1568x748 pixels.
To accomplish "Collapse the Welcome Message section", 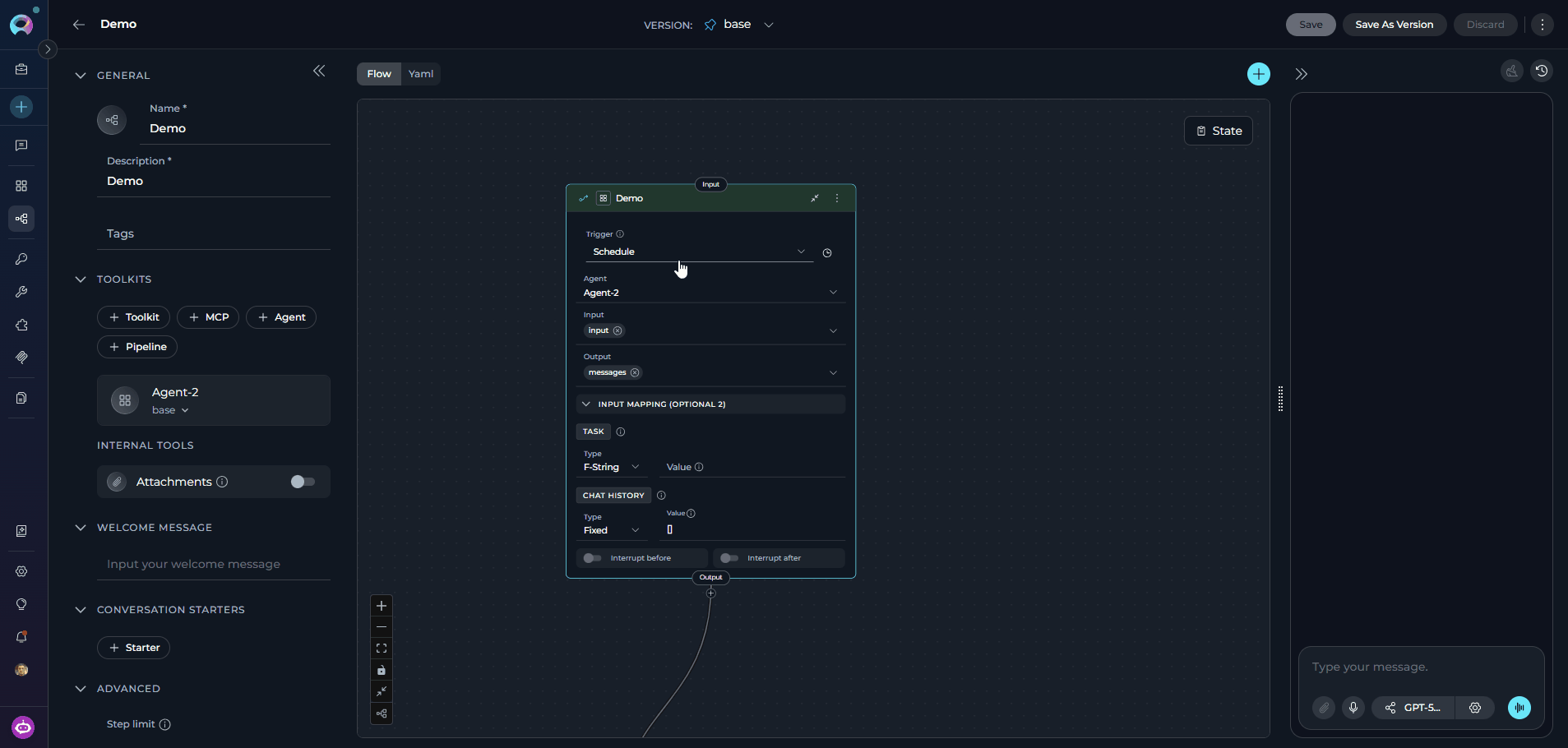I will tap(81, 528).
